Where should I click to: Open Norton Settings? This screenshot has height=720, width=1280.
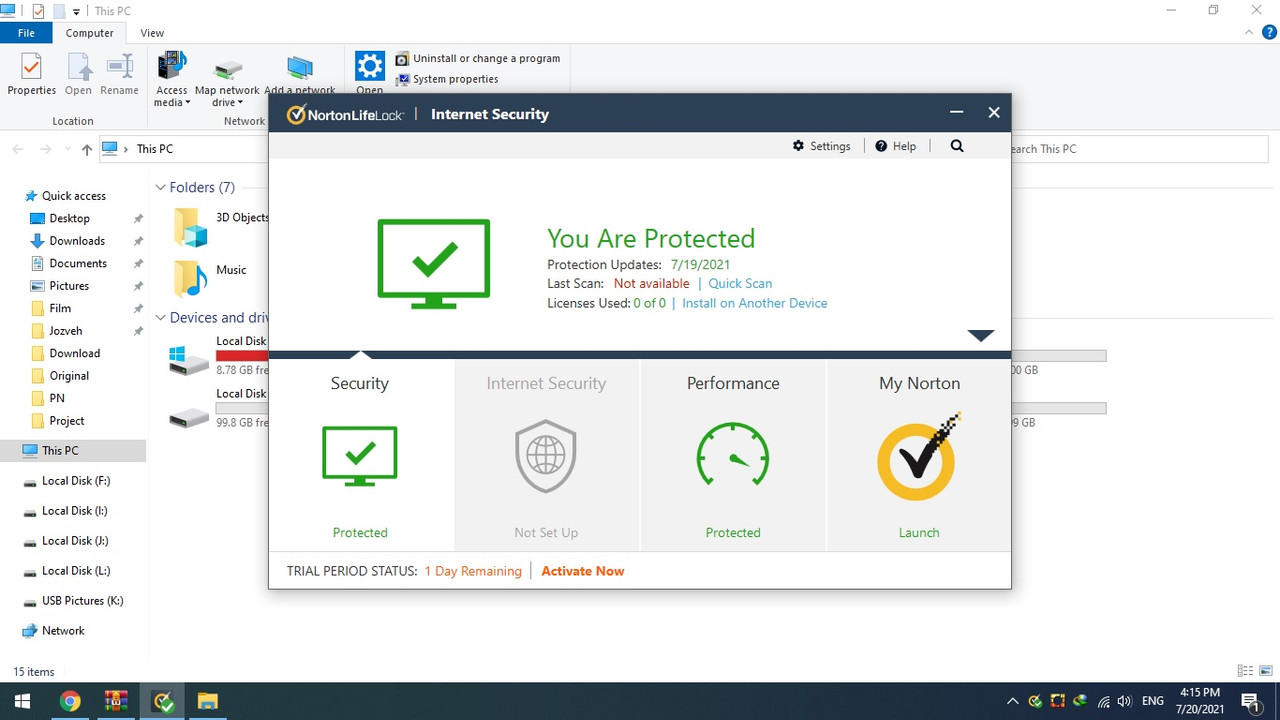point(821,146)
